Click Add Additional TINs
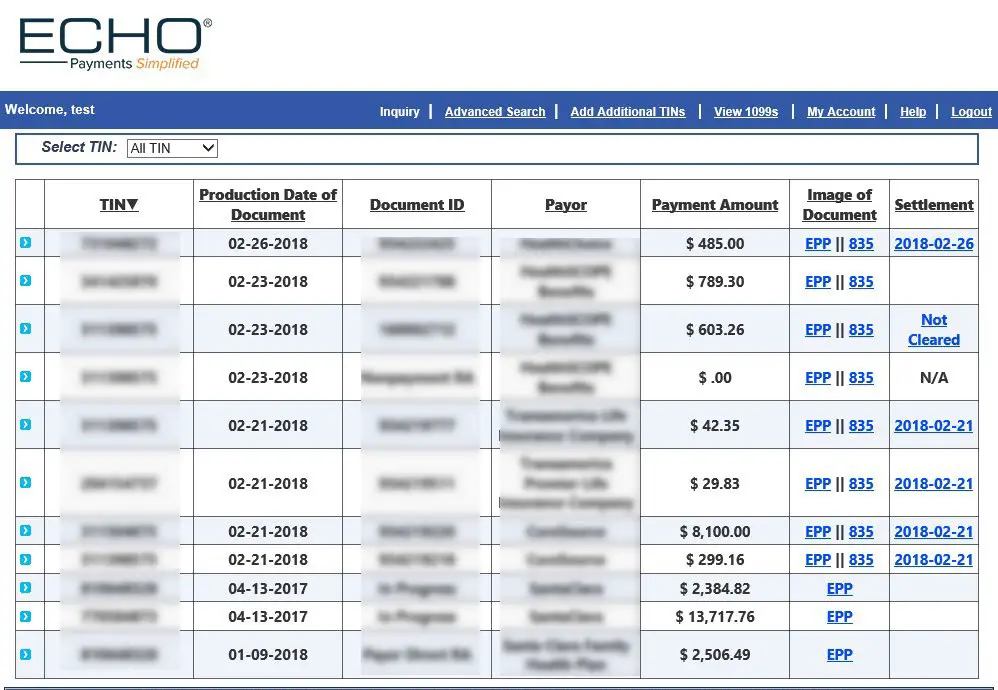998x690 pixels. click(628, 112)
